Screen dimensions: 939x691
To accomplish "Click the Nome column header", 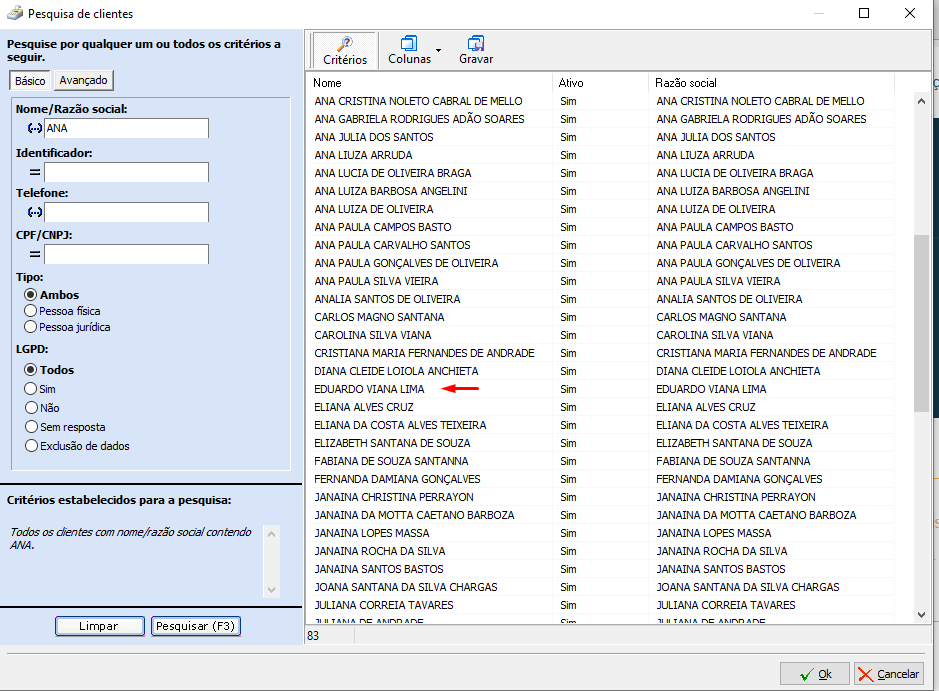I will [429, 83].
